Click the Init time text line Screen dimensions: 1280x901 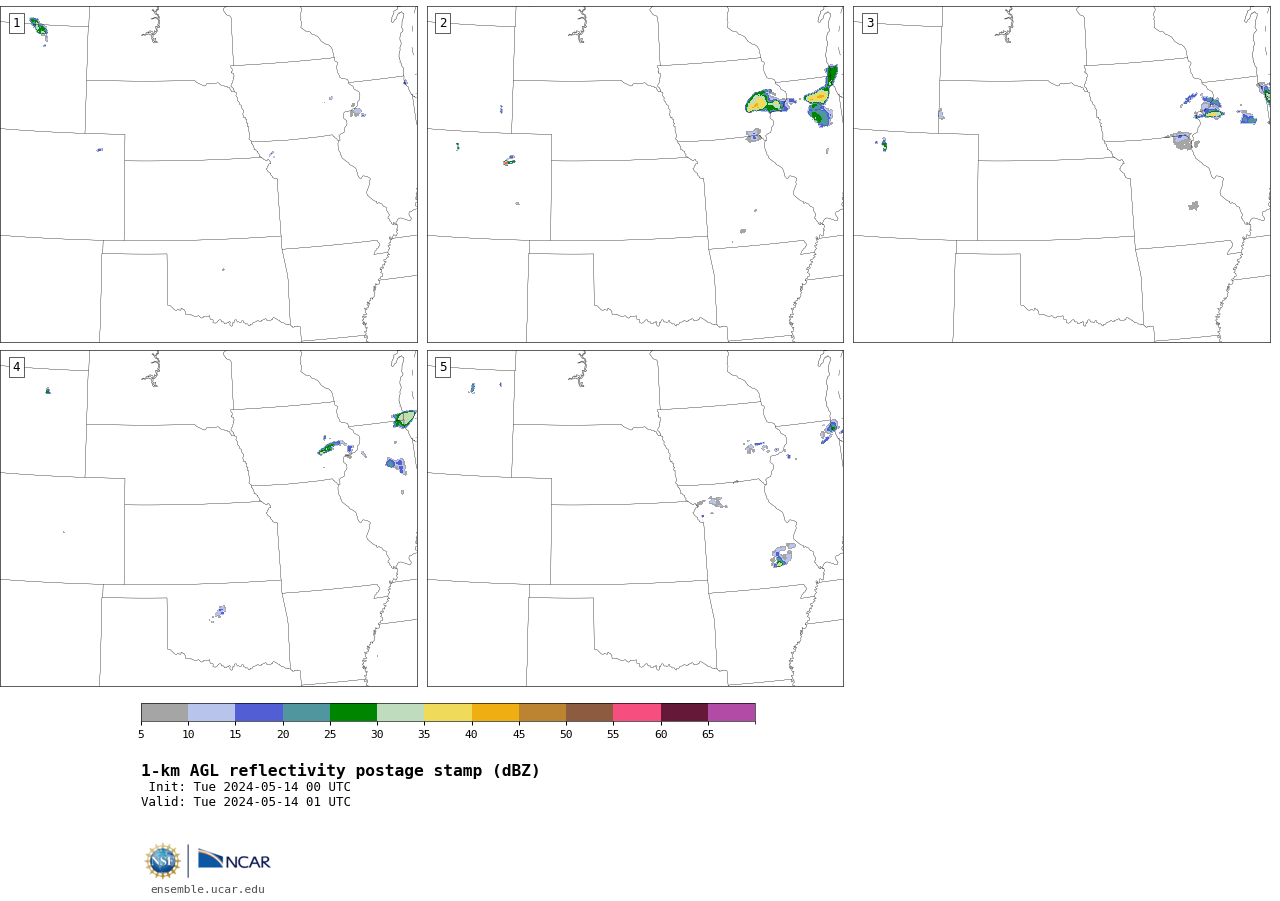point(250,787)
